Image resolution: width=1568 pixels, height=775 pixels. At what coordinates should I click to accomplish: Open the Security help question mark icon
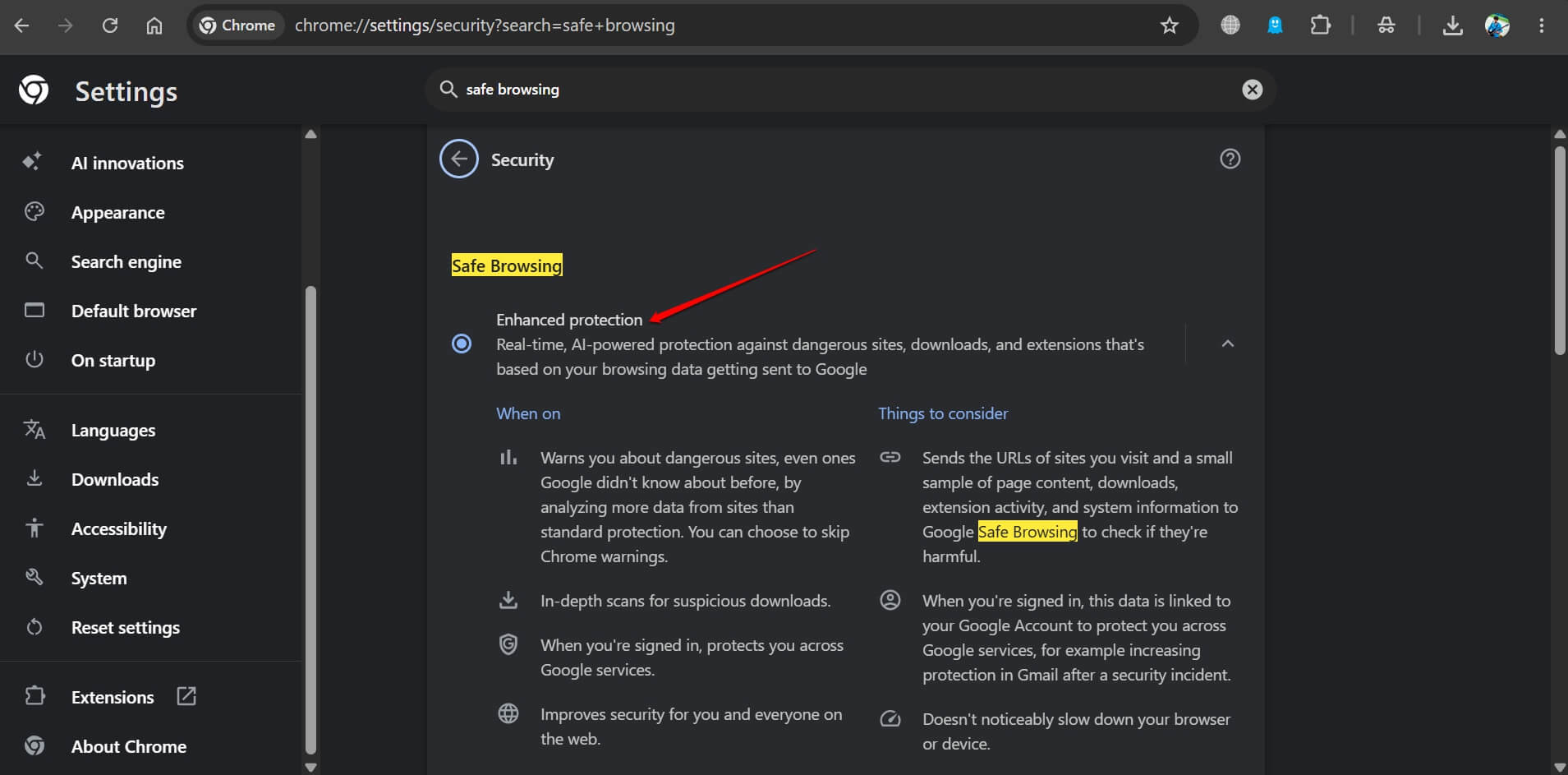pos(1230,159)
